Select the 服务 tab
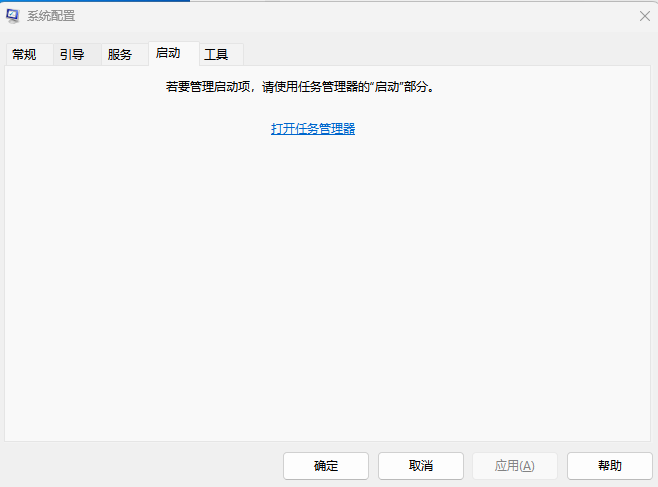658x487 pixels. pos(120,55)
